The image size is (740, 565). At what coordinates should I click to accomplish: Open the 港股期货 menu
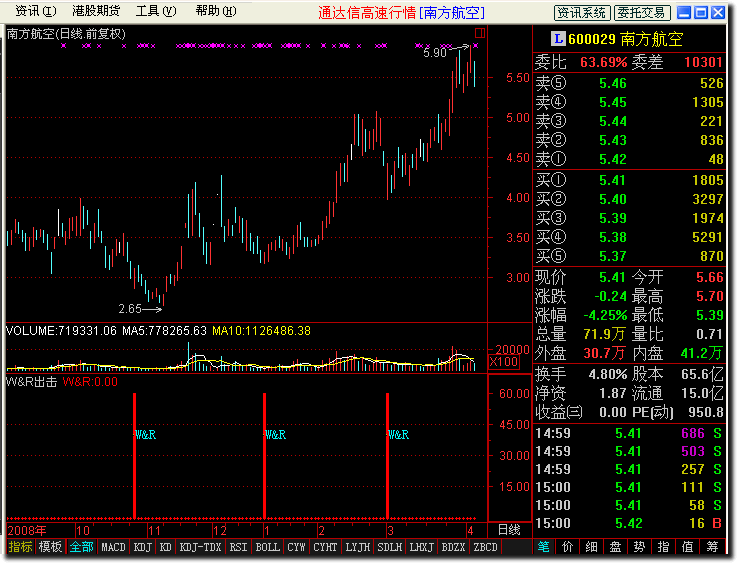click(96, 11)
